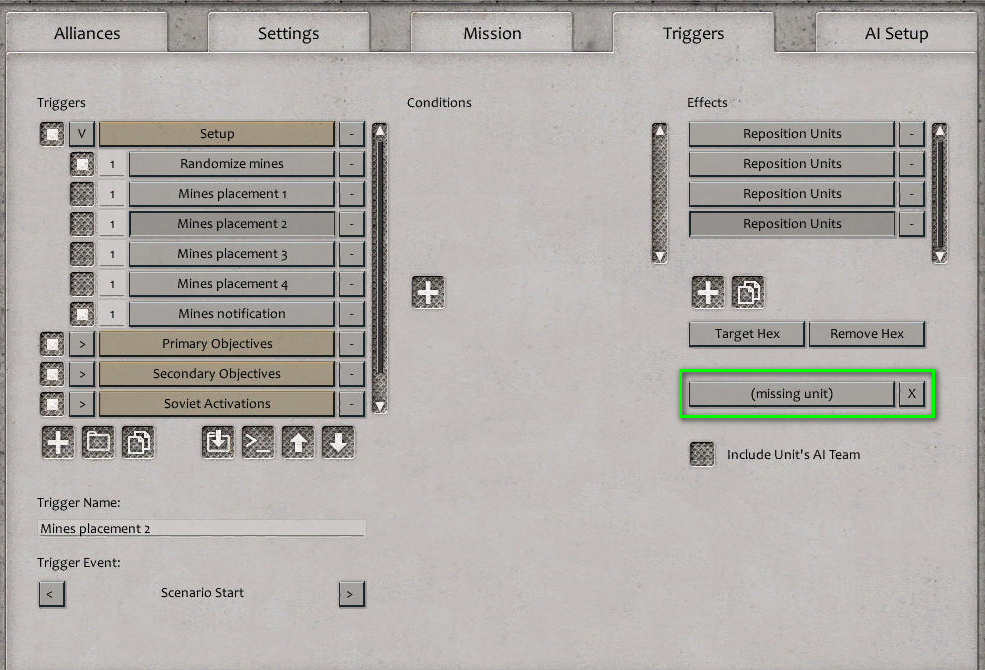Enable Include Unit's AI Team
This screenshot has height=670, width=985.
coord(701,454)
